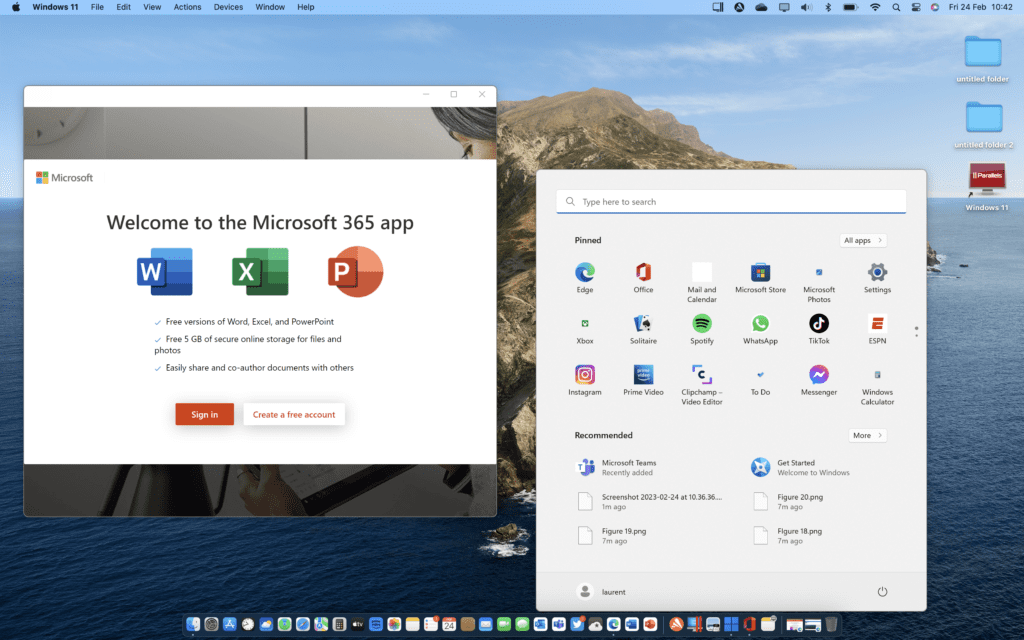Open Settings from the Start menu
1024x640 pixels.
pos(877,278)
